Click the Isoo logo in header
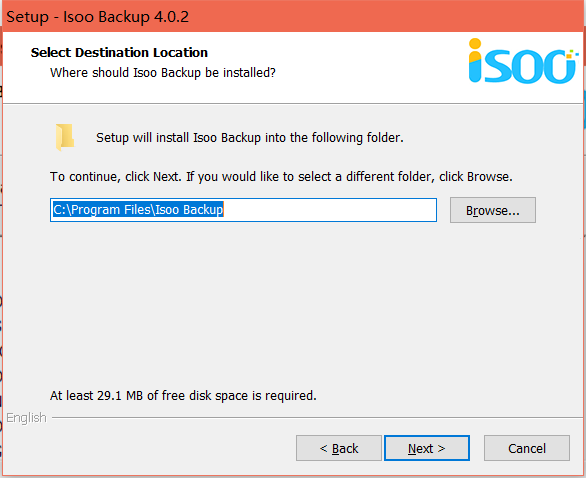This screenshot has width=586, height=478. tap(523, 61)
